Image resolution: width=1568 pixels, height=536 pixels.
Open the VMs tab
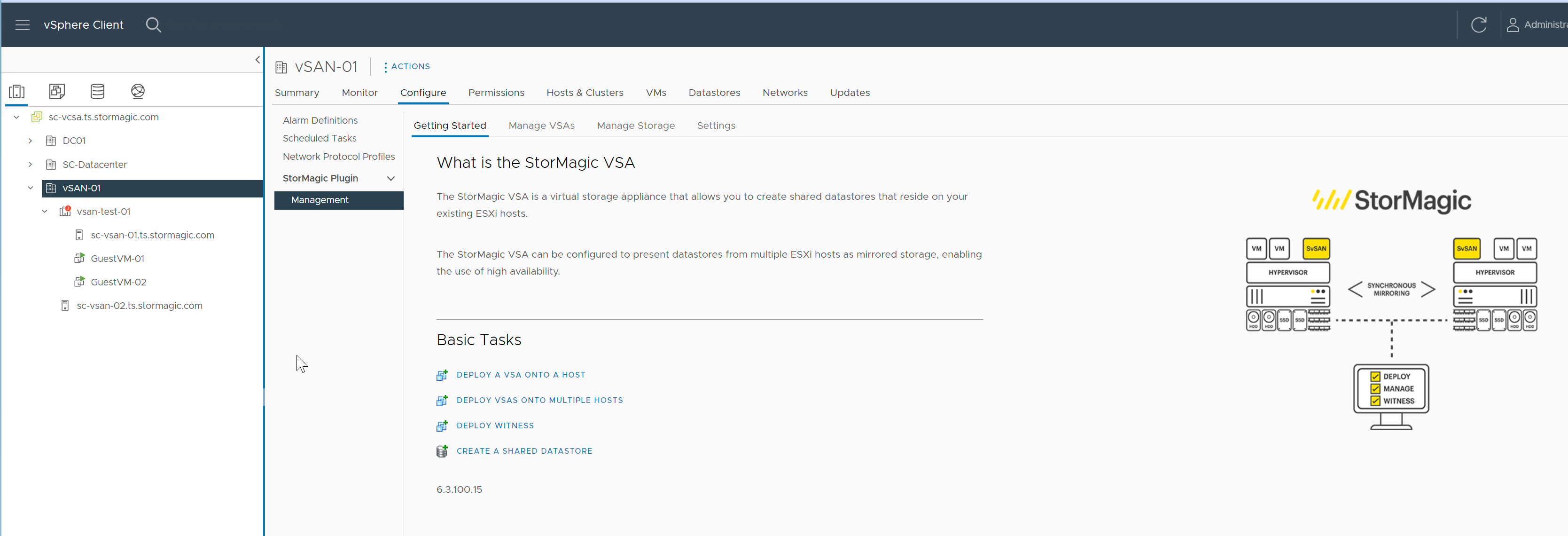656,93
